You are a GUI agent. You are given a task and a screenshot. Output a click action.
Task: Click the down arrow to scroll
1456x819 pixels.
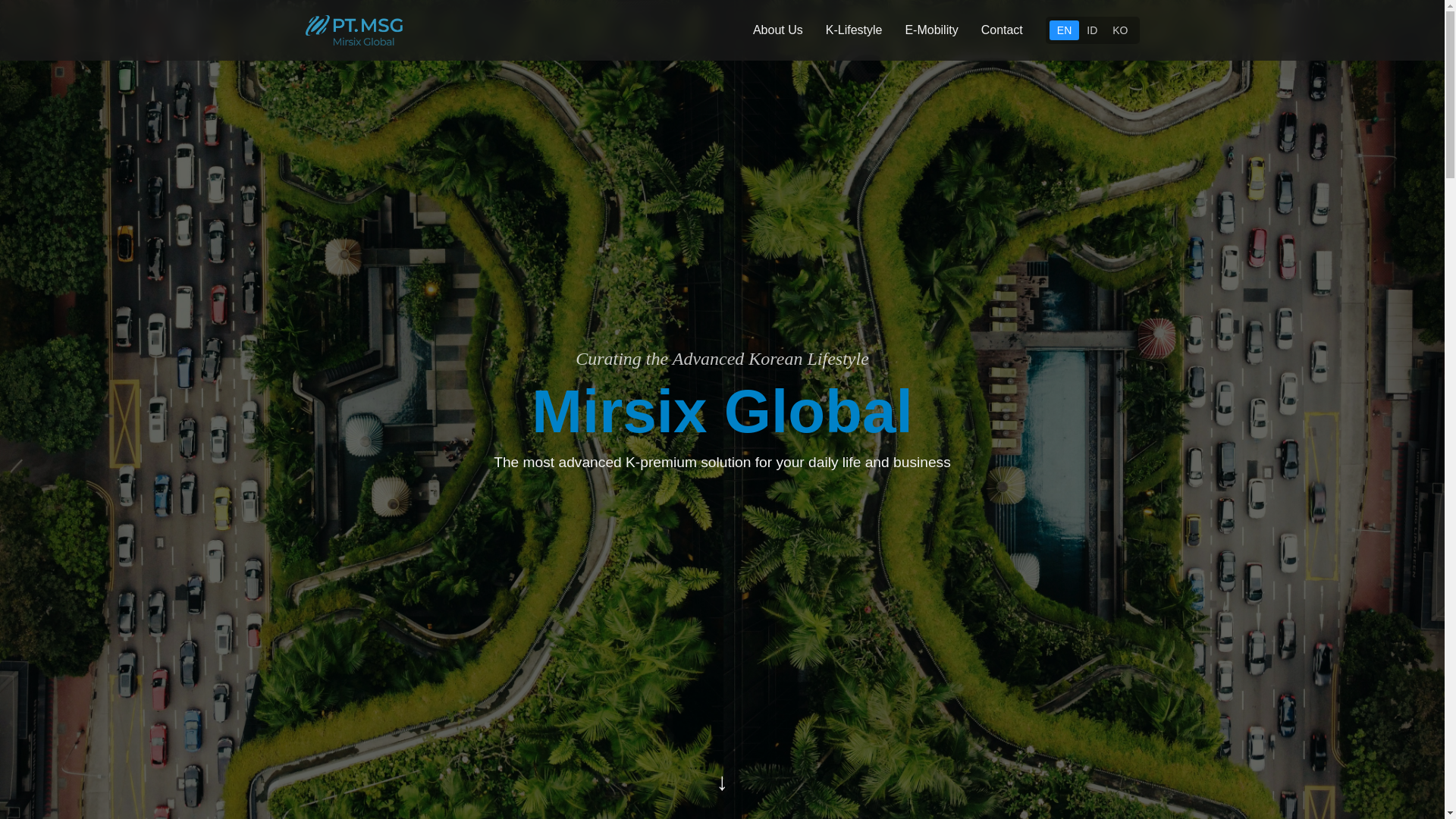[x=722, y=783]
